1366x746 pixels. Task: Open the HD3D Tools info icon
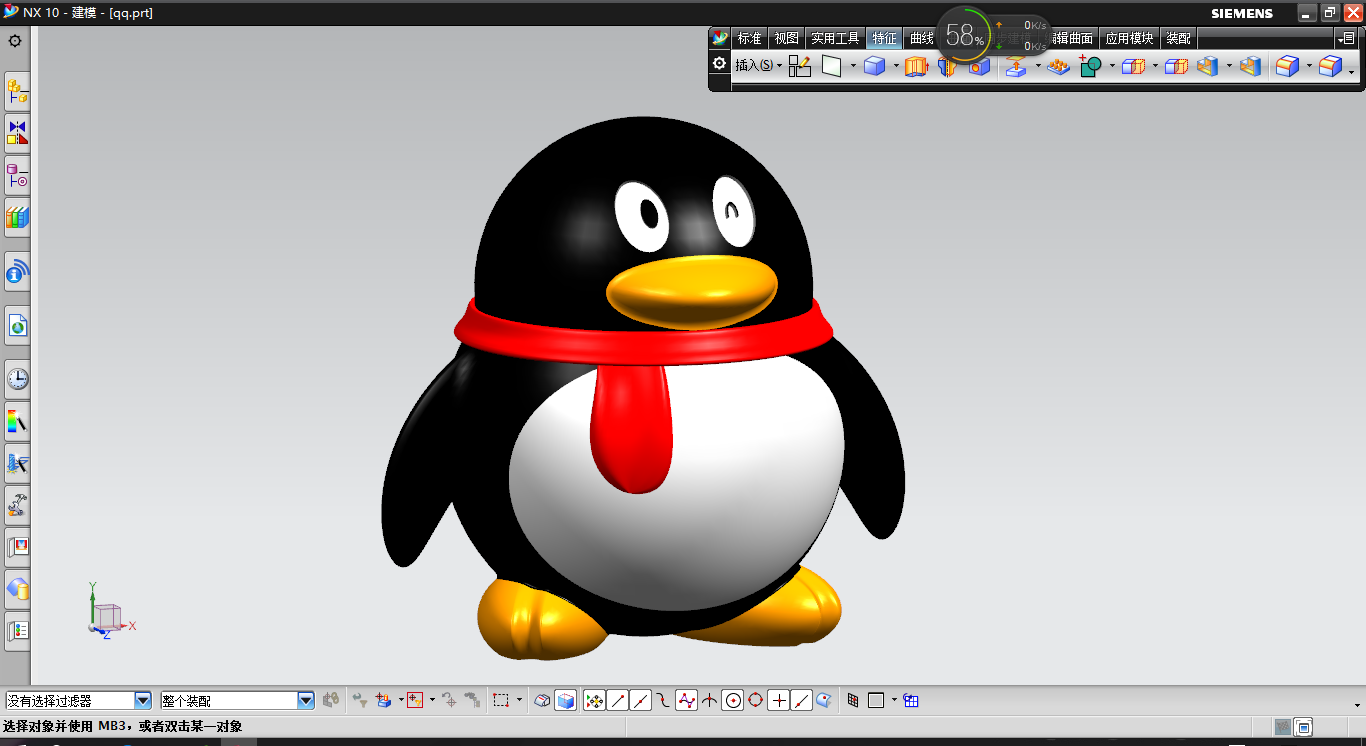(17, 271)
